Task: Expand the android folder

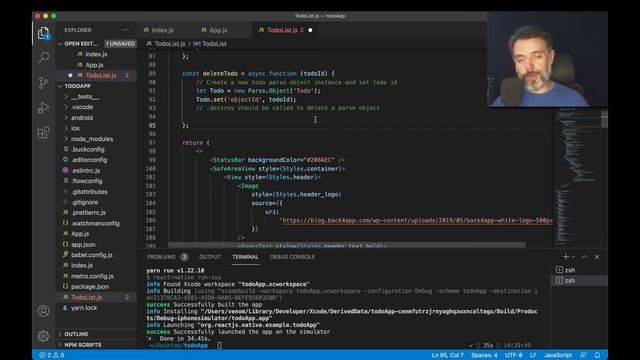Action: (82, 118)
